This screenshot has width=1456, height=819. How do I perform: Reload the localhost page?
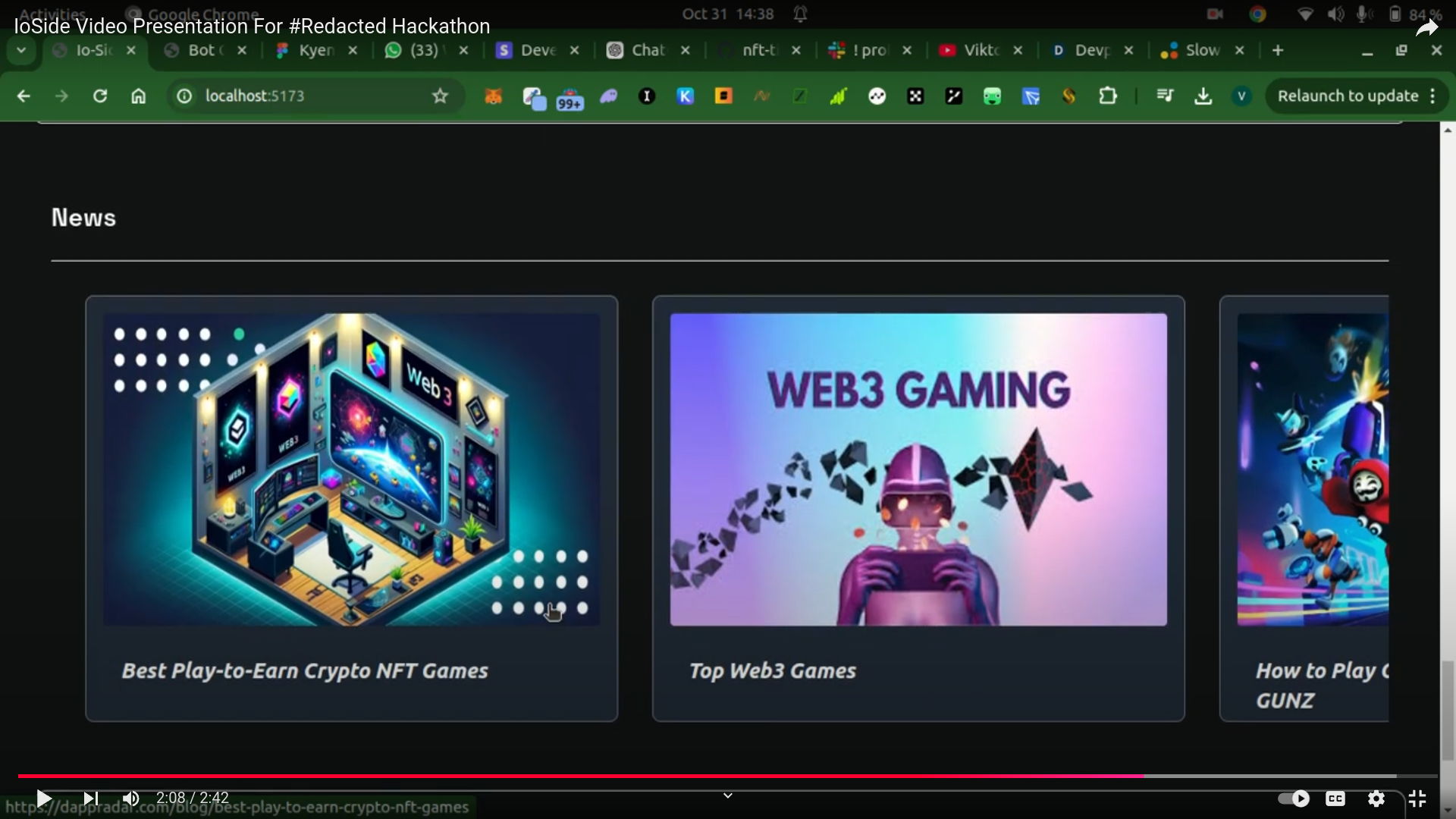click(100, 96)
